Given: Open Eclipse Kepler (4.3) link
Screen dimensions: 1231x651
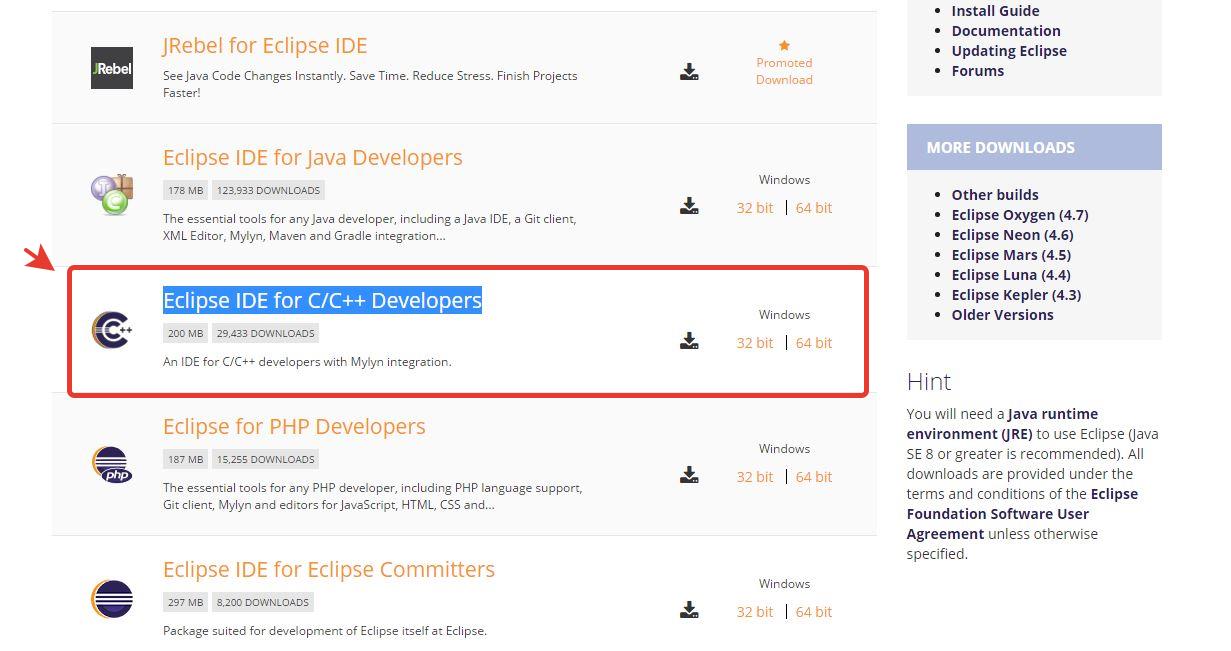Looking at the screenshot, I should pyautogui.click(x=1016, y=295).
